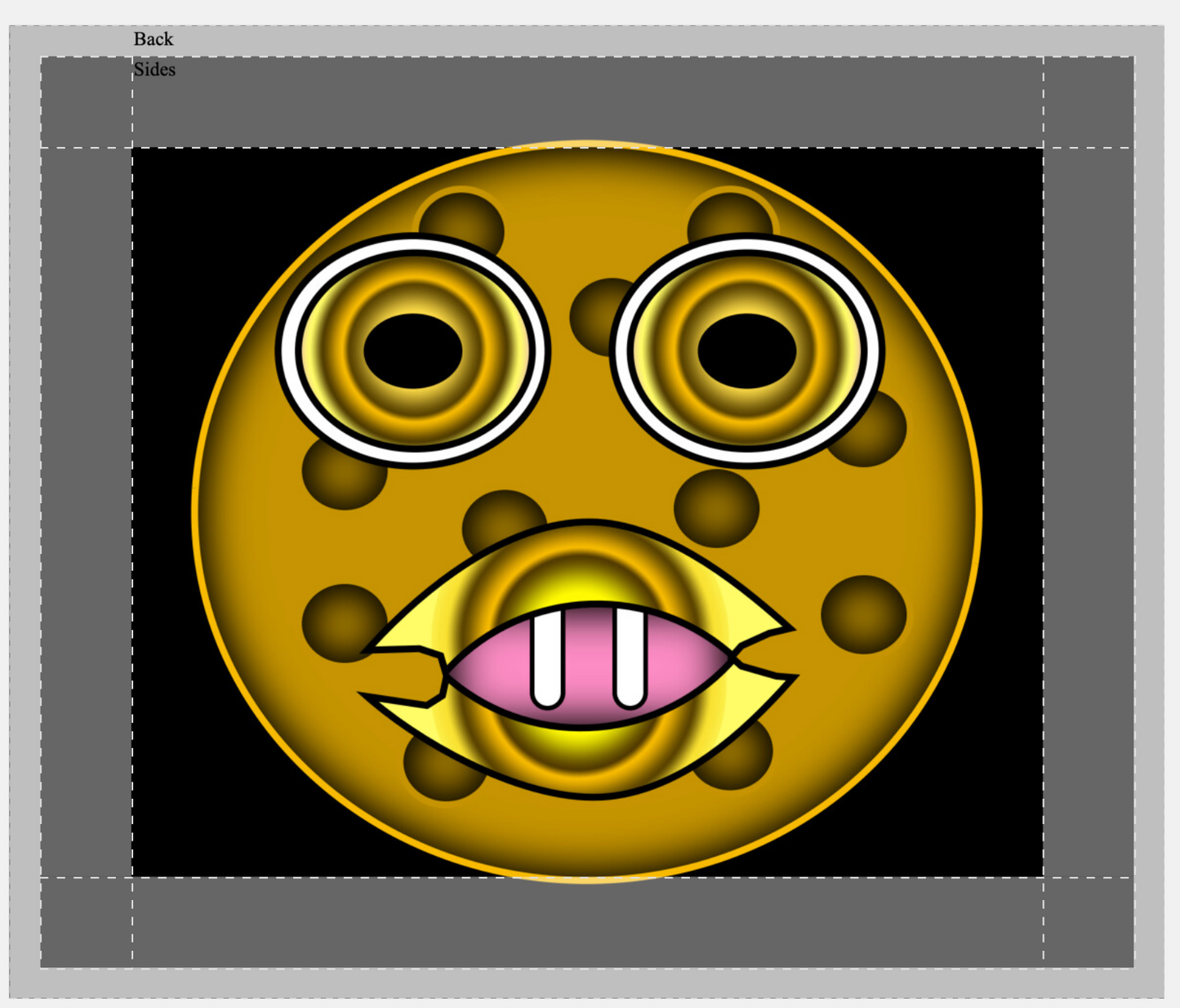Click the dark spot on face's far right

click(x=863, y=614)
